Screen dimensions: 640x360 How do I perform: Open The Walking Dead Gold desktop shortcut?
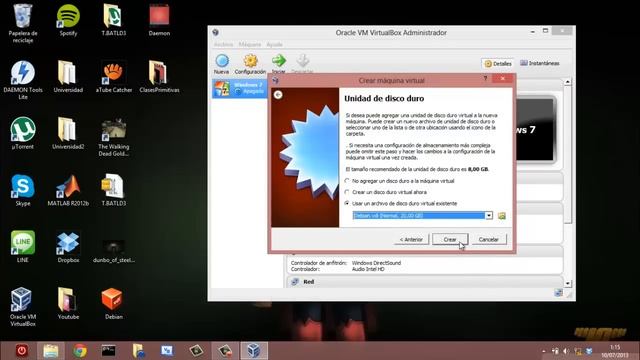point(113,137)
